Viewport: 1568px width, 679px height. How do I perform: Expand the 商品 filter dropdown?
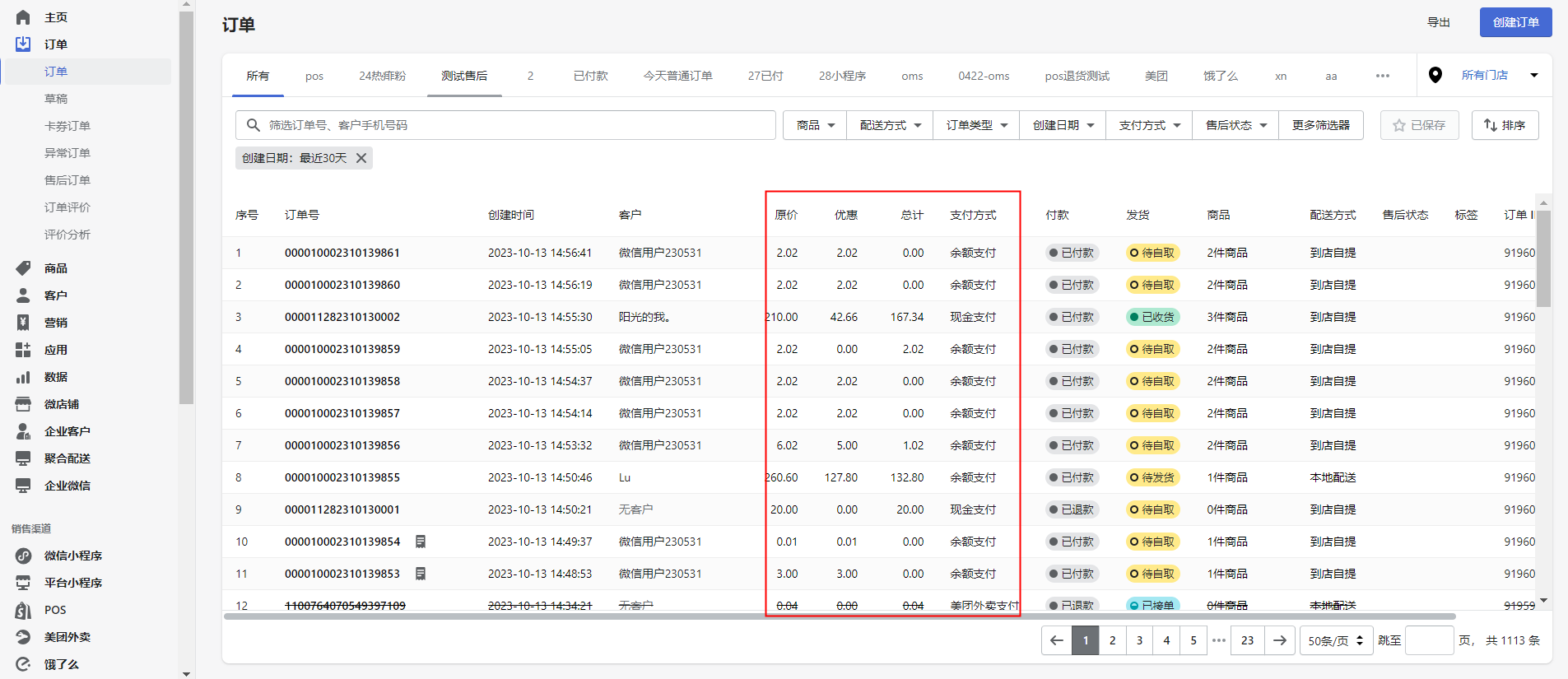[x=815, y=125]
